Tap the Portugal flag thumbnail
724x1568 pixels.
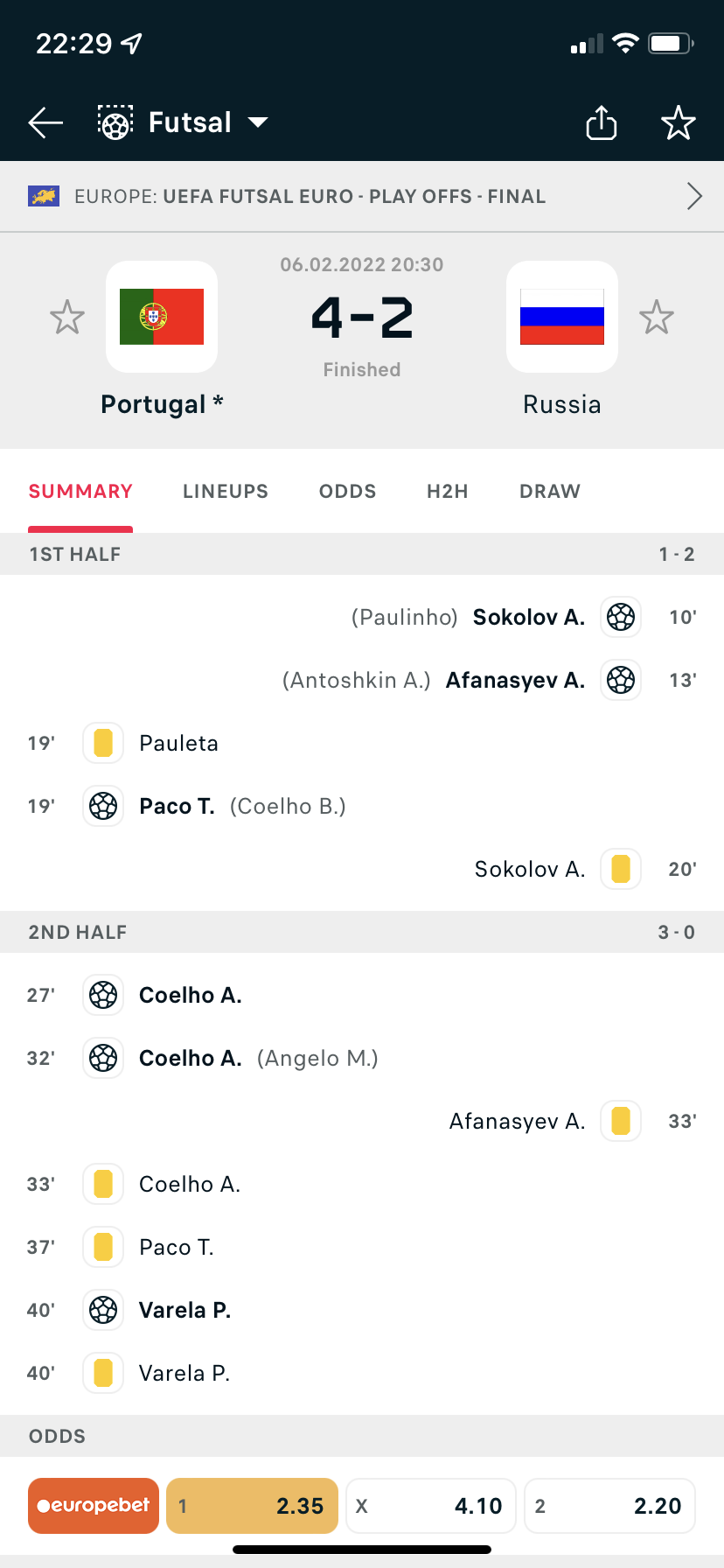pyautogui.click(x=162, y=317)
